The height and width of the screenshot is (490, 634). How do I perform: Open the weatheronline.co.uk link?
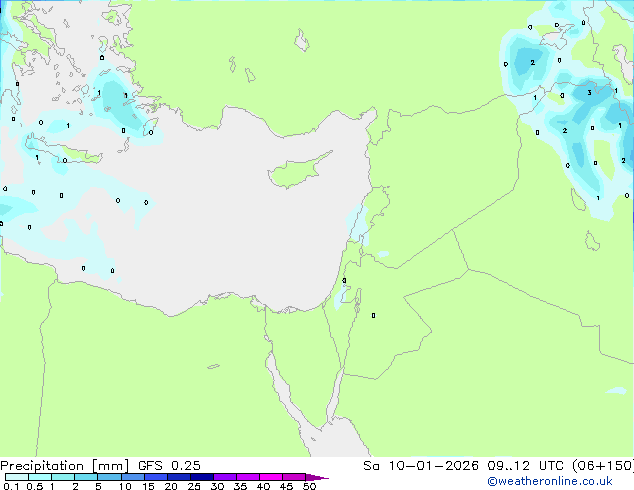click(550, 481)
